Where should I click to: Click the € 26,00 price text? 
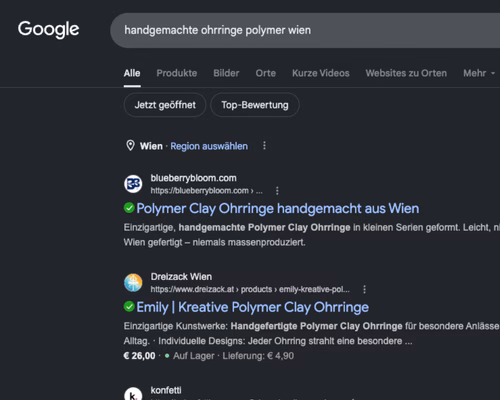click(139, 356)
